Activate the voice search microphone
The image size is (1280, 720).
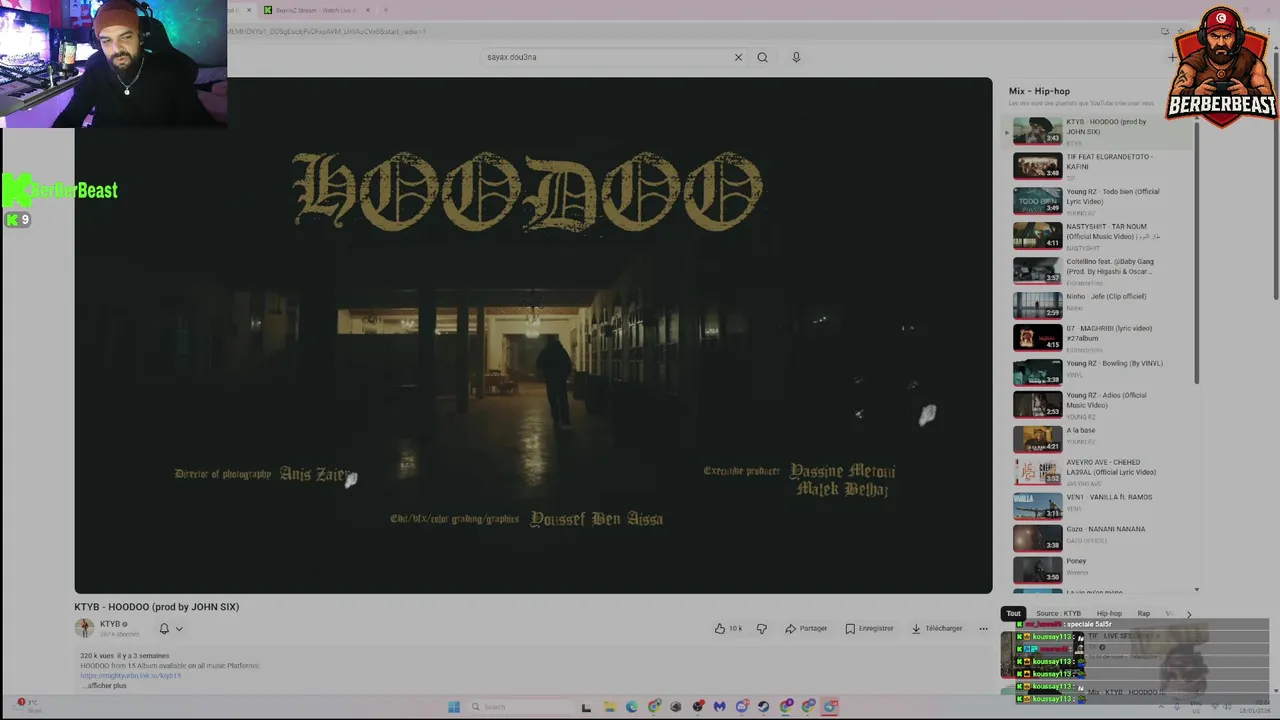796,57
